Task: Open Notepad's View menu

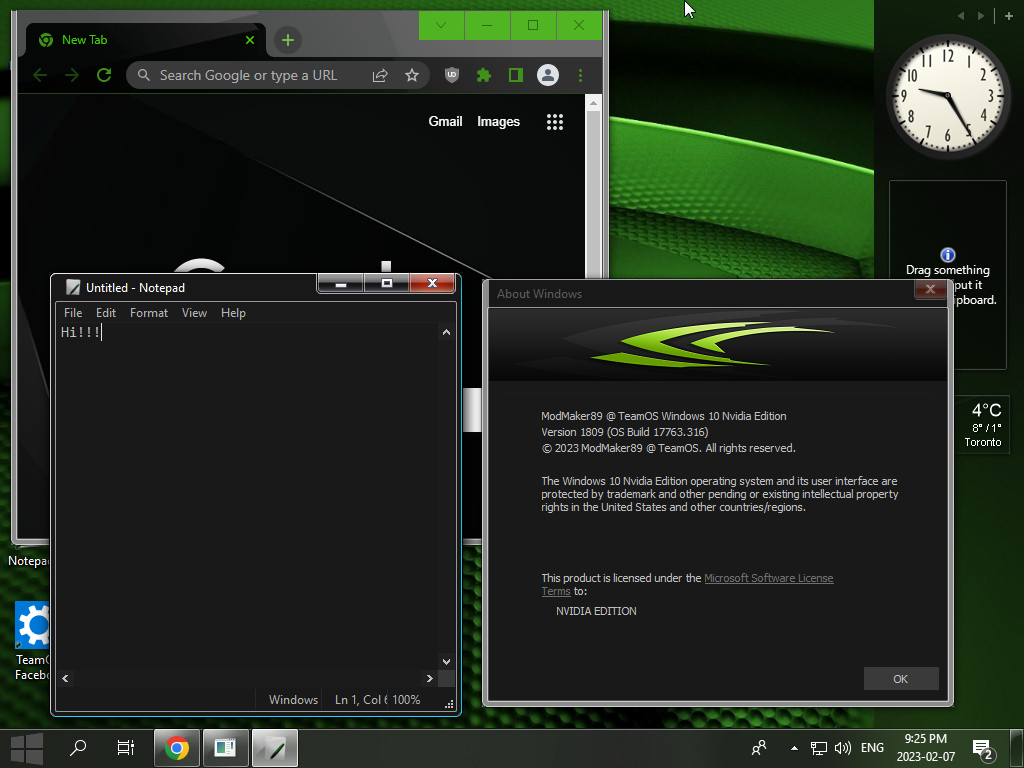Action: pyautogui.click(x=194, y=313)
